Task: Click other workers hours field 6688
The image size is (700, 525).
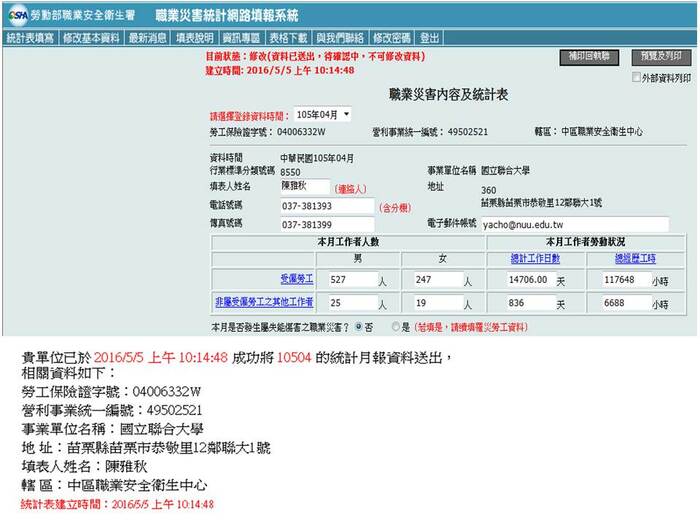Action: click(626, 303)
